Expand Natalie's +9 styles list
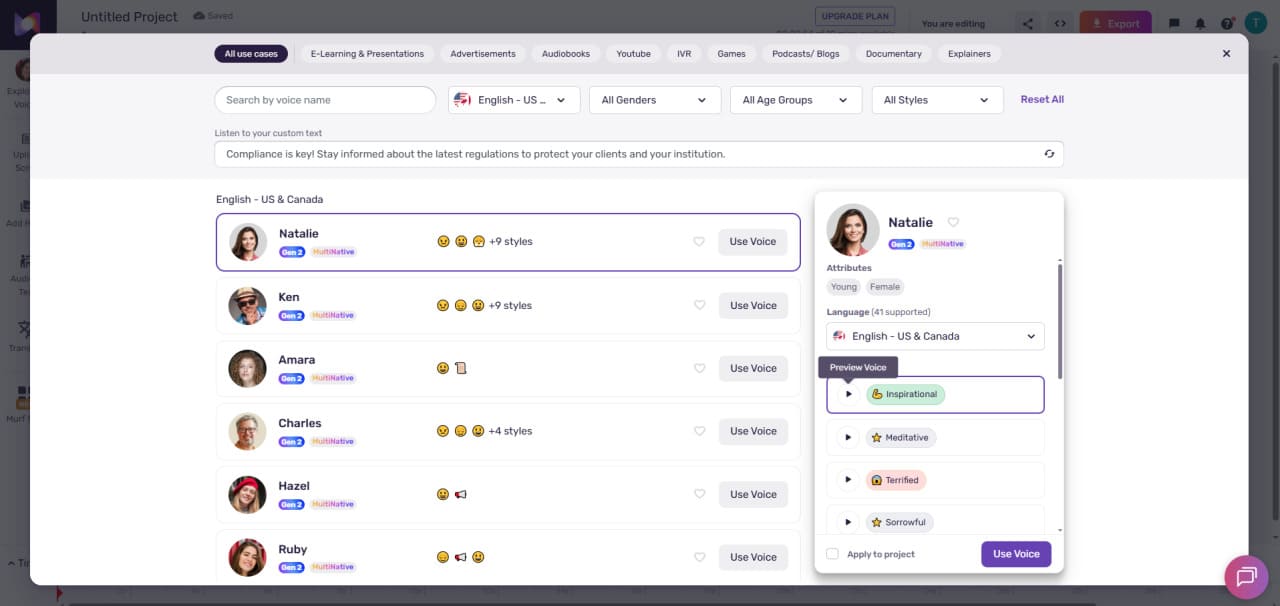Viewport: 1280px width, 606px height. click(510, 241)
